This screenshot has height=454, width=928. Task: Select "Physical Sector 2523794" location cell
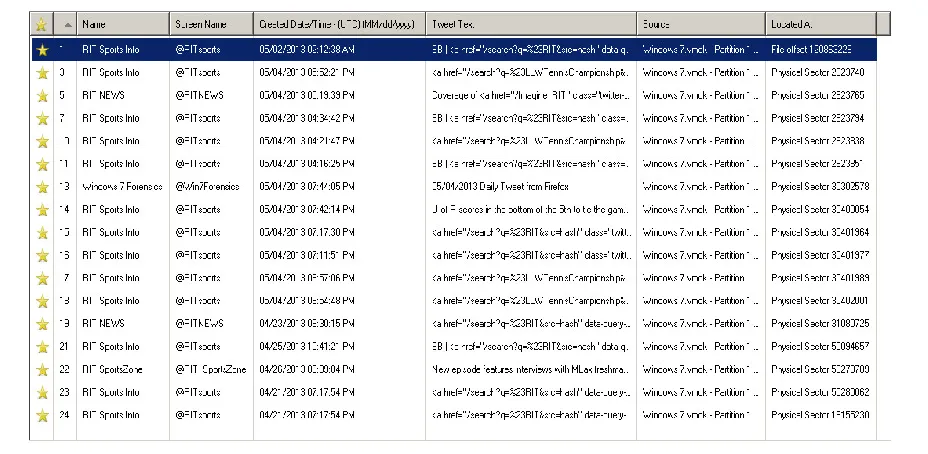[817, 118]
